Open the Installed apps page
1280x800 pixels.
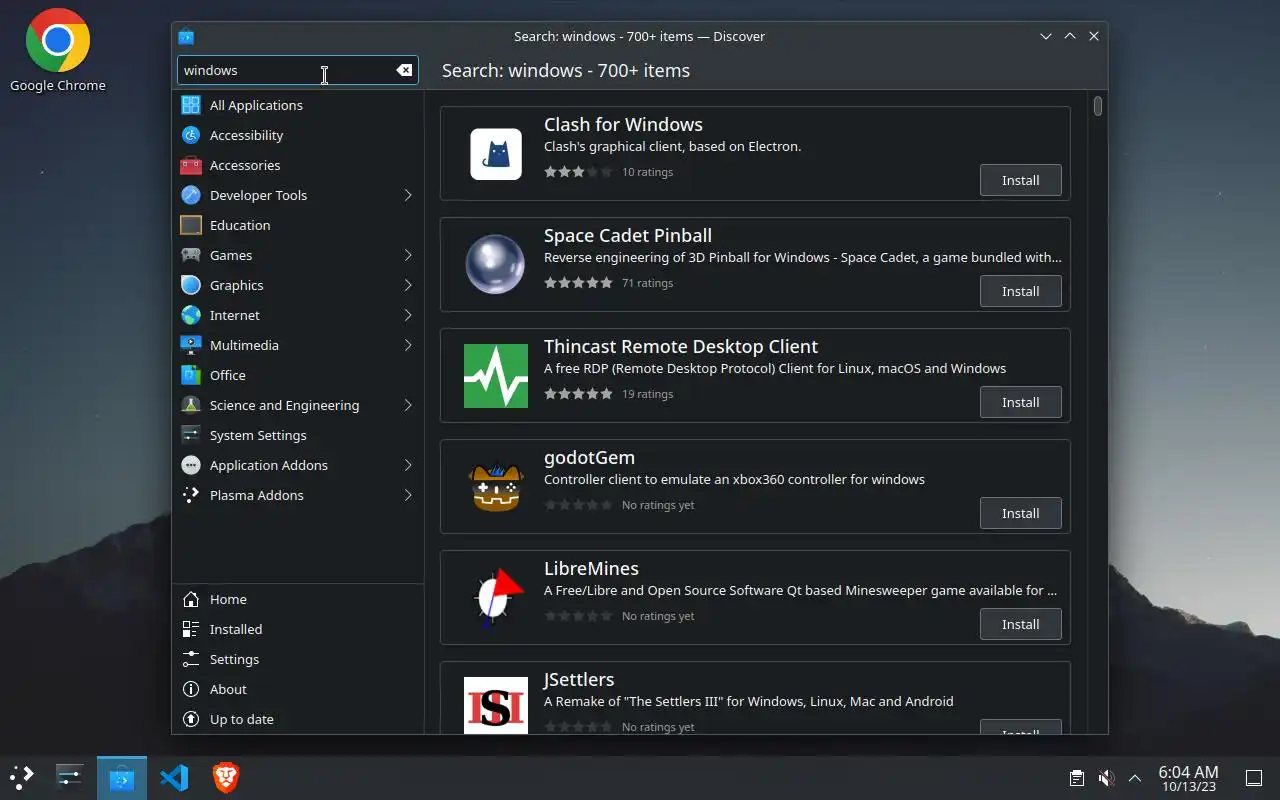[x=298, y=629]
